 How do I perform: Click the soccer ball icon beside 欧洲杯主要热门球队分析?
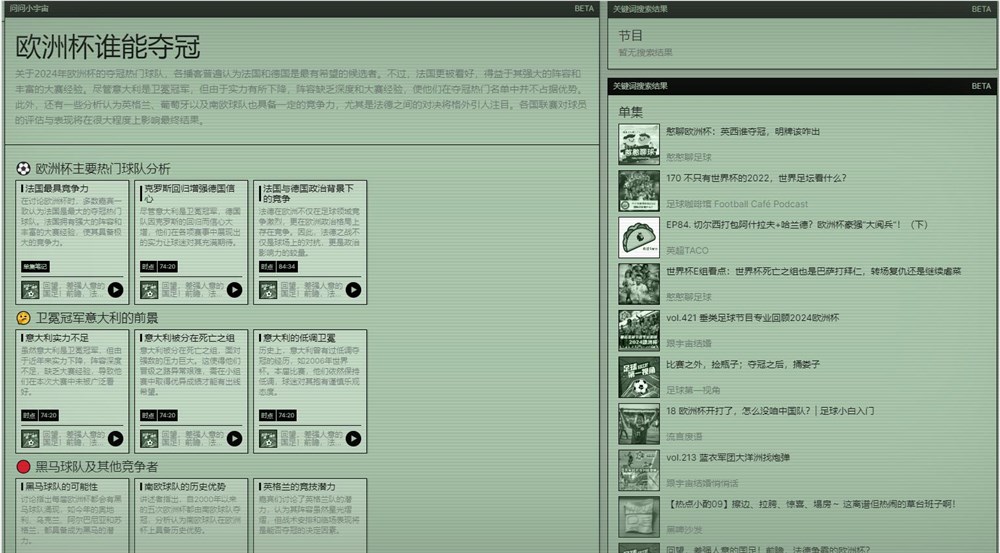click(x=24, y=168)
